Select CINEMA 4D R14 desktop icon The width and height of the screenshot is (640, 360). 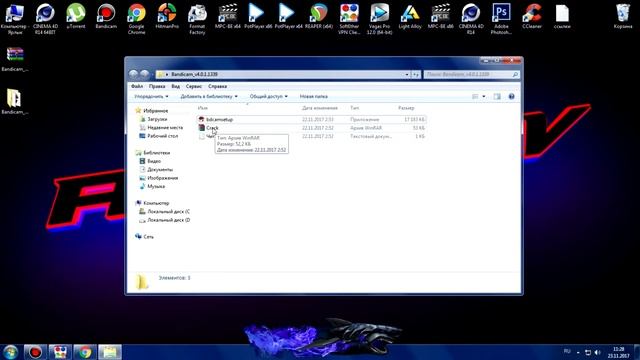coord(471,18)
